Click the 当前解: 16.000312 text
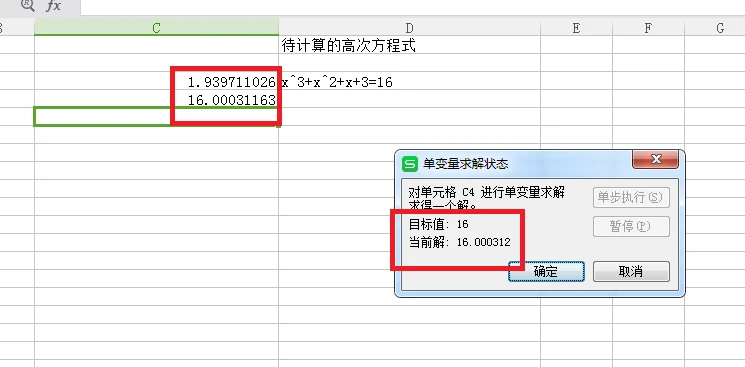 (x=459, y=242)
